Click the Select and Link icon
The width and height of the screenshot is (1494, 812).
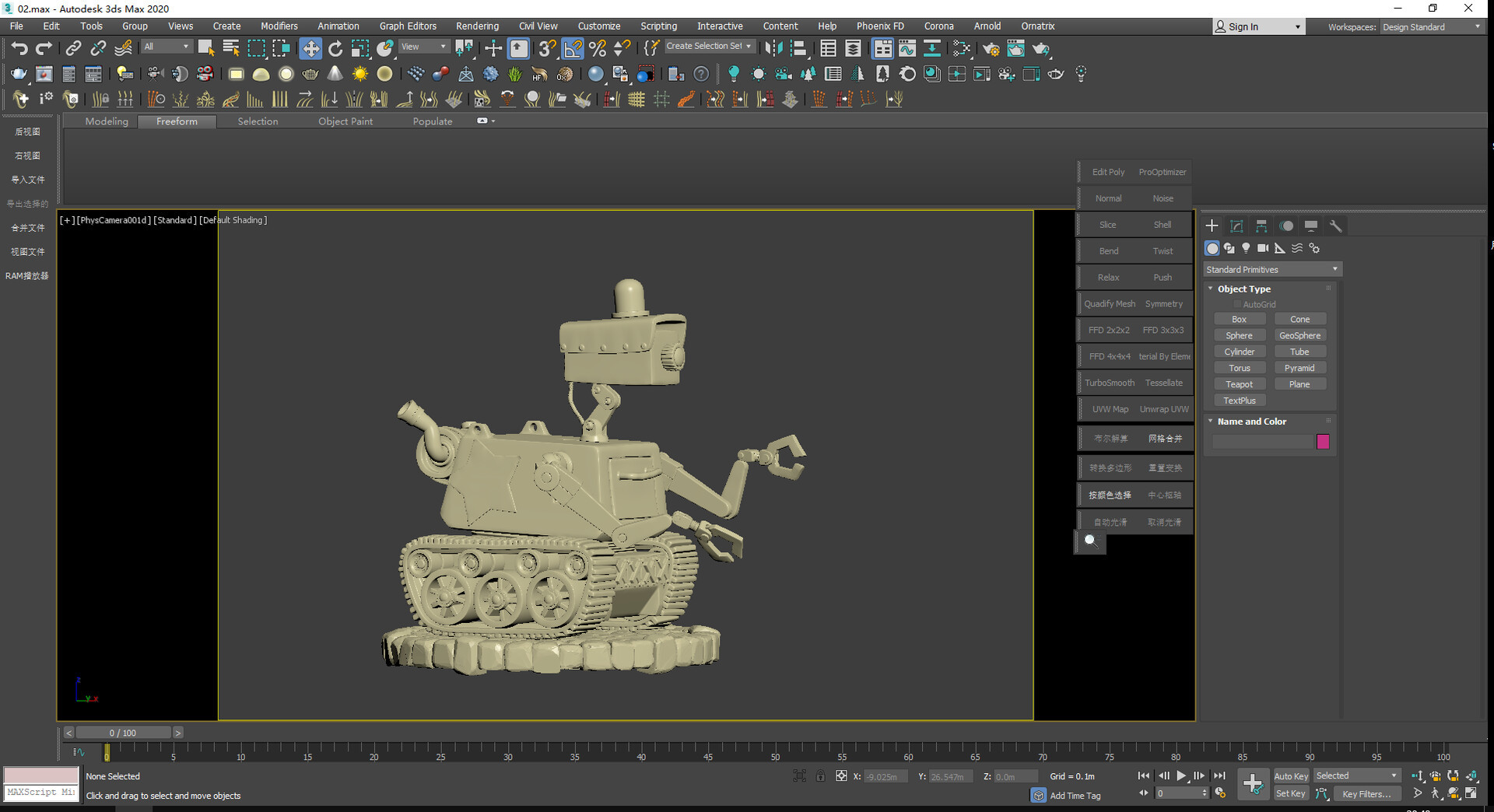pos(73,48)
